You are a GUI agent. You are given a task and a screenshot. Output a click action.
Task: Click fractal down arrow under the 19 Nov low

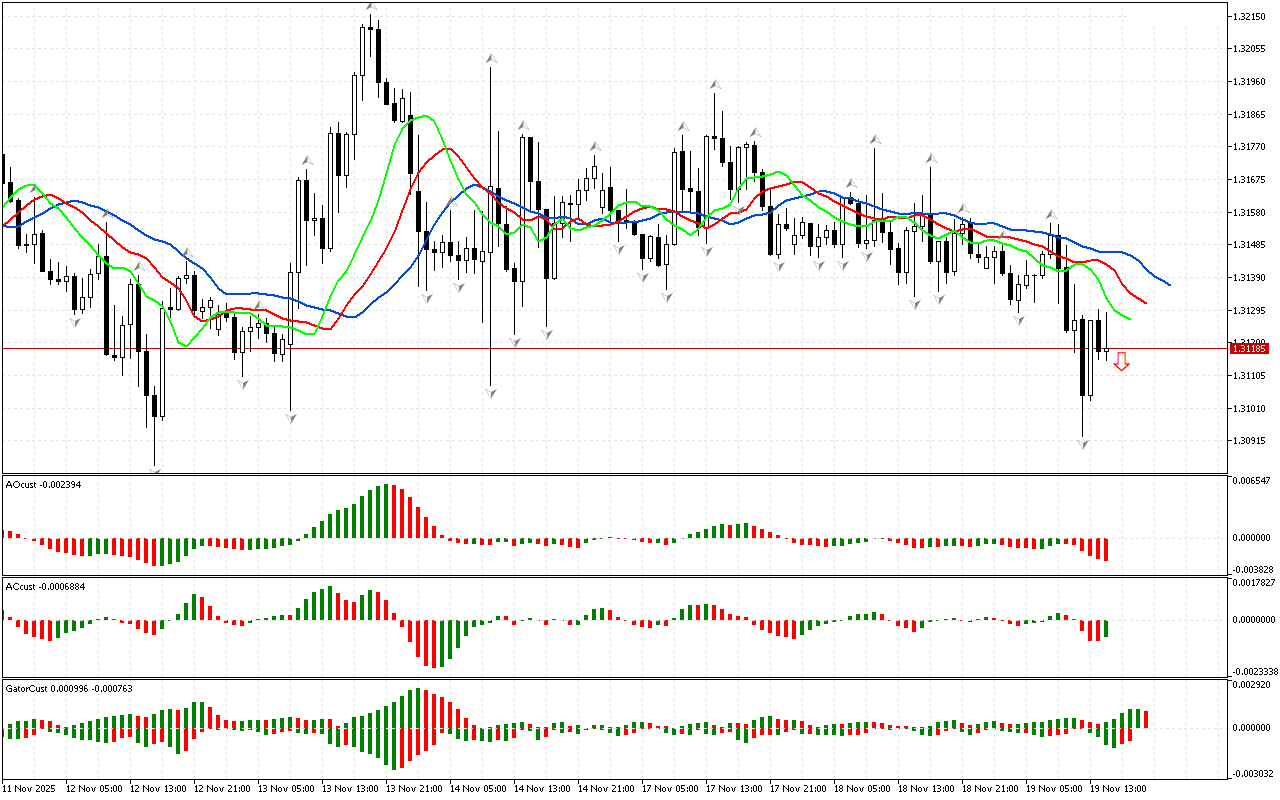point(1083,443)
